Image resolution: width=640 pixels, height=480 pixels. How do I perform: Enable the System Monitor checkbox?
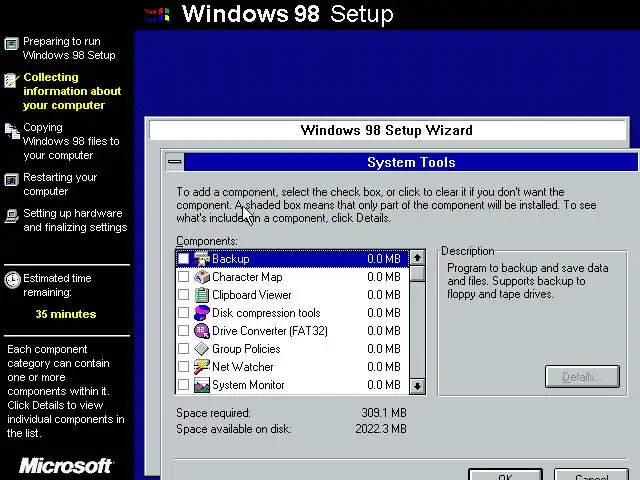click(183, 384)
